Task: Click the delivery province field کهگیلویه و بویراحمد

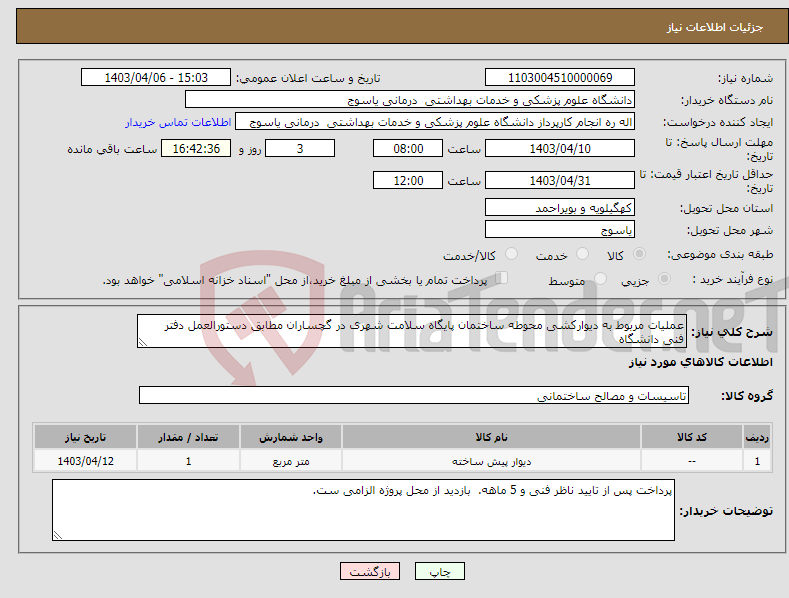Action: point(560,207)
